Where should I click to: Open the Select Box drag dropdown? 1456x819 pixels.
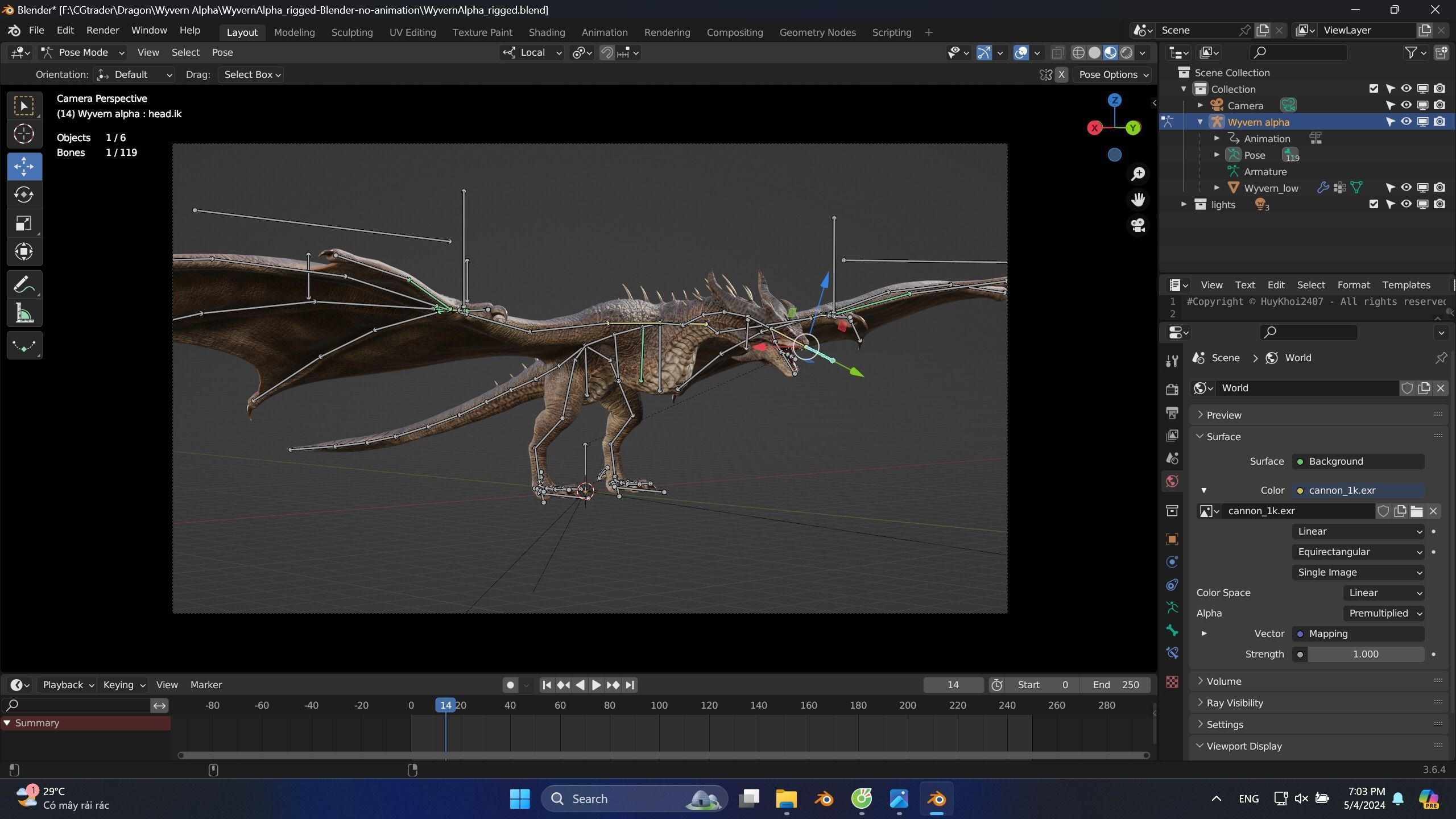click(x=252, y=75)
